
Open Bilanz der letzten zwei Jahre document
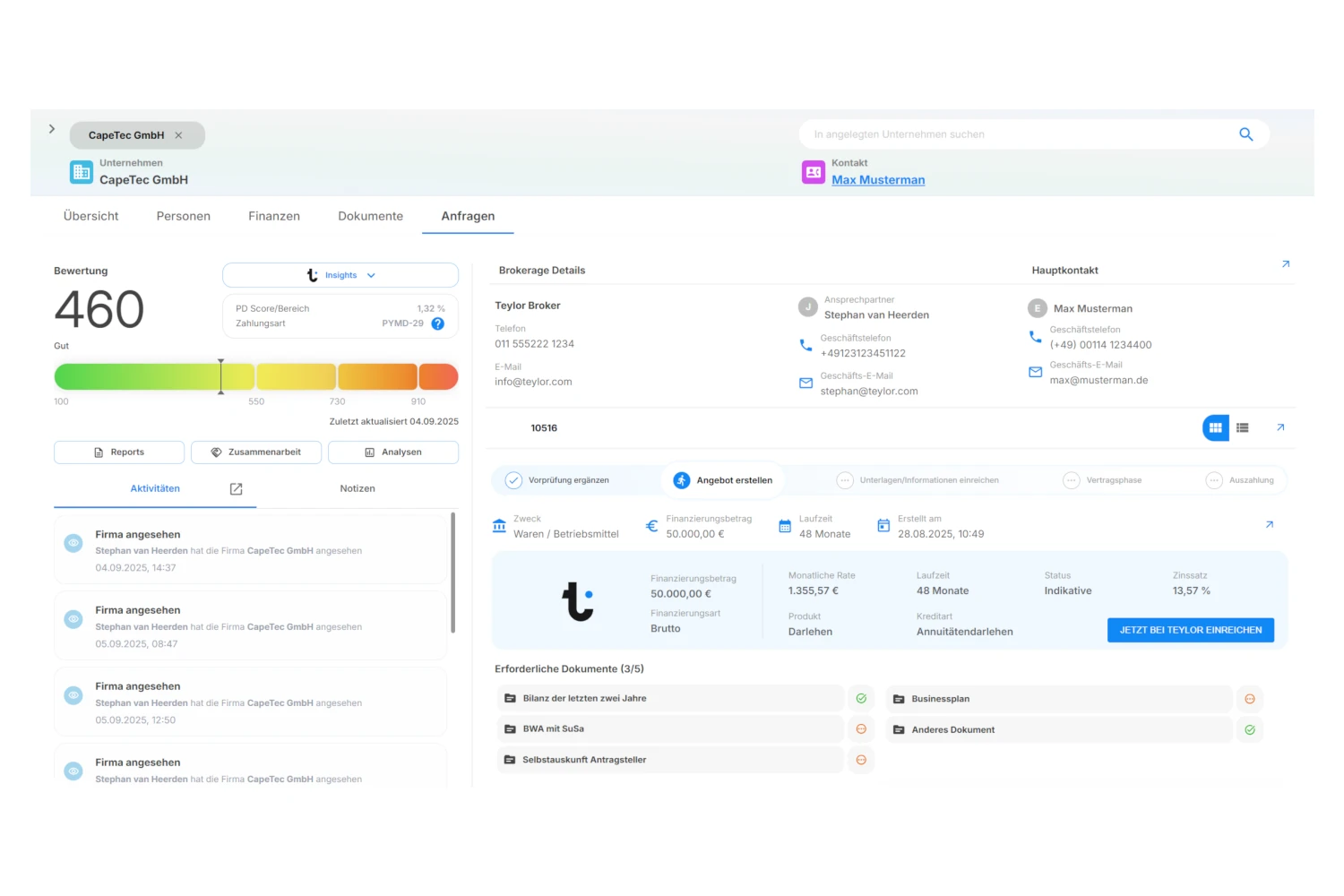coord(670,699)
